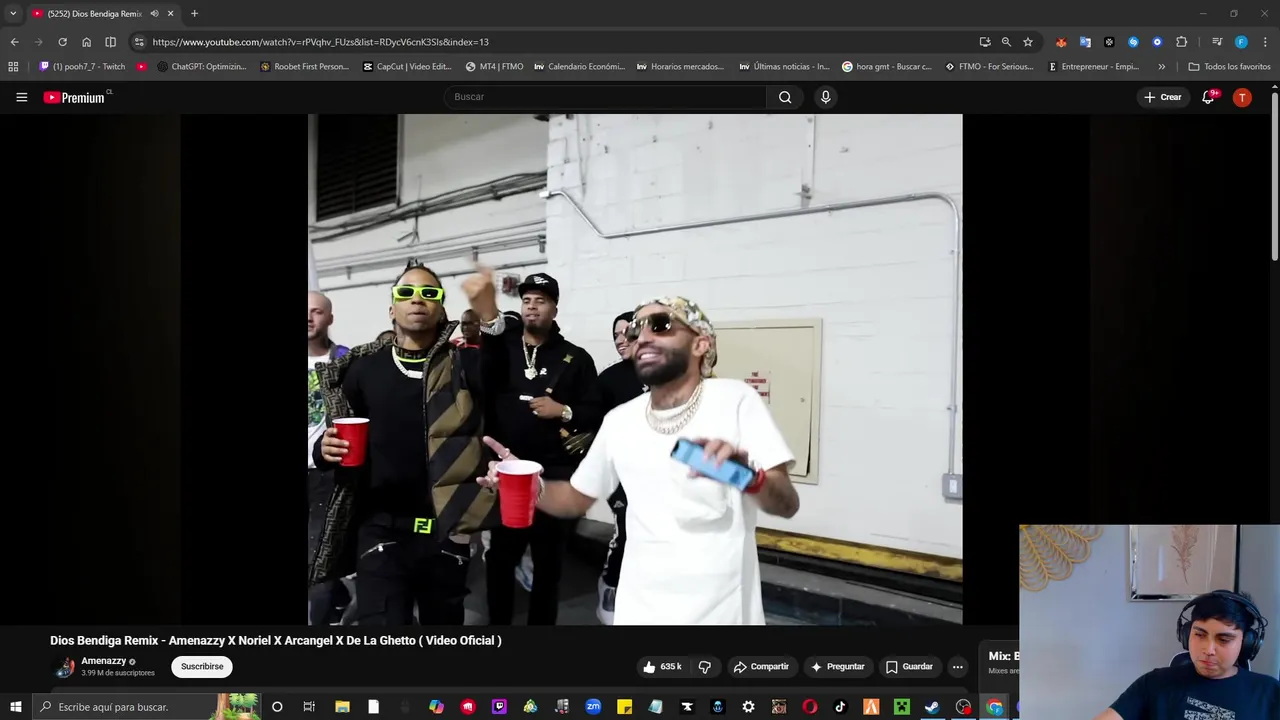The width and height of the screenshot is (1280, 720).
Task: Reload the page
Action: (x=62, y=42)
